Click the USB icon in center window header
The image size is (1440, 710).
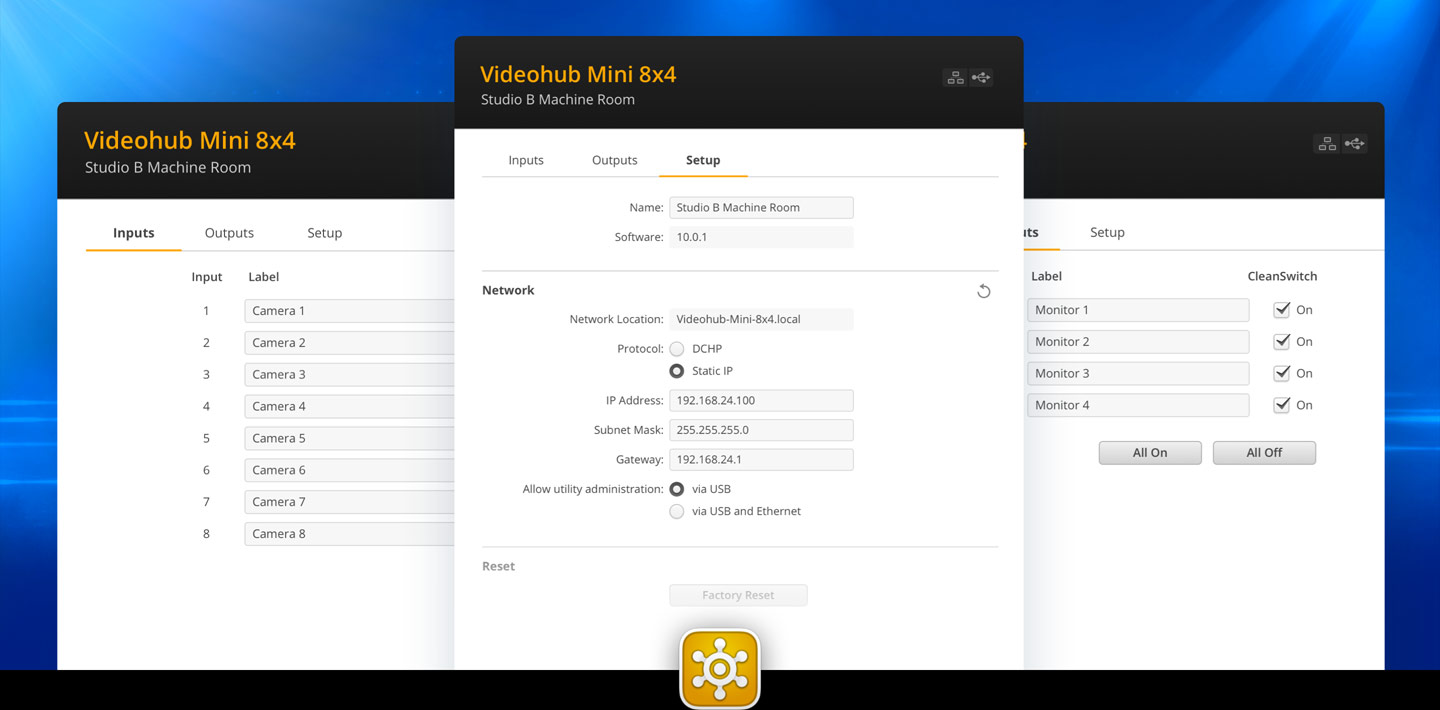tap(981, 78)
